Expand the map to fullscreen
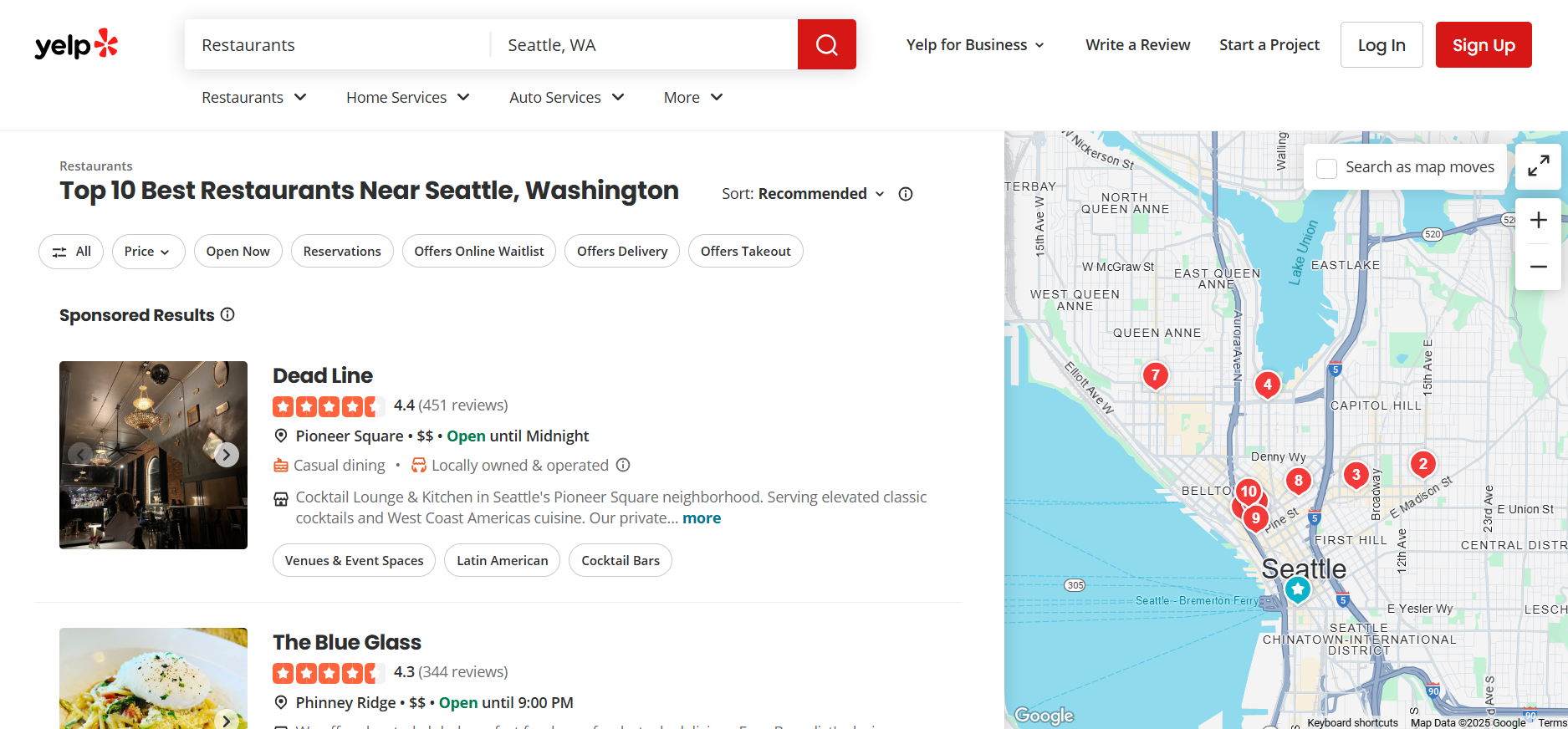Screen dimensions: 1568x729 (x=1538, y=166)
